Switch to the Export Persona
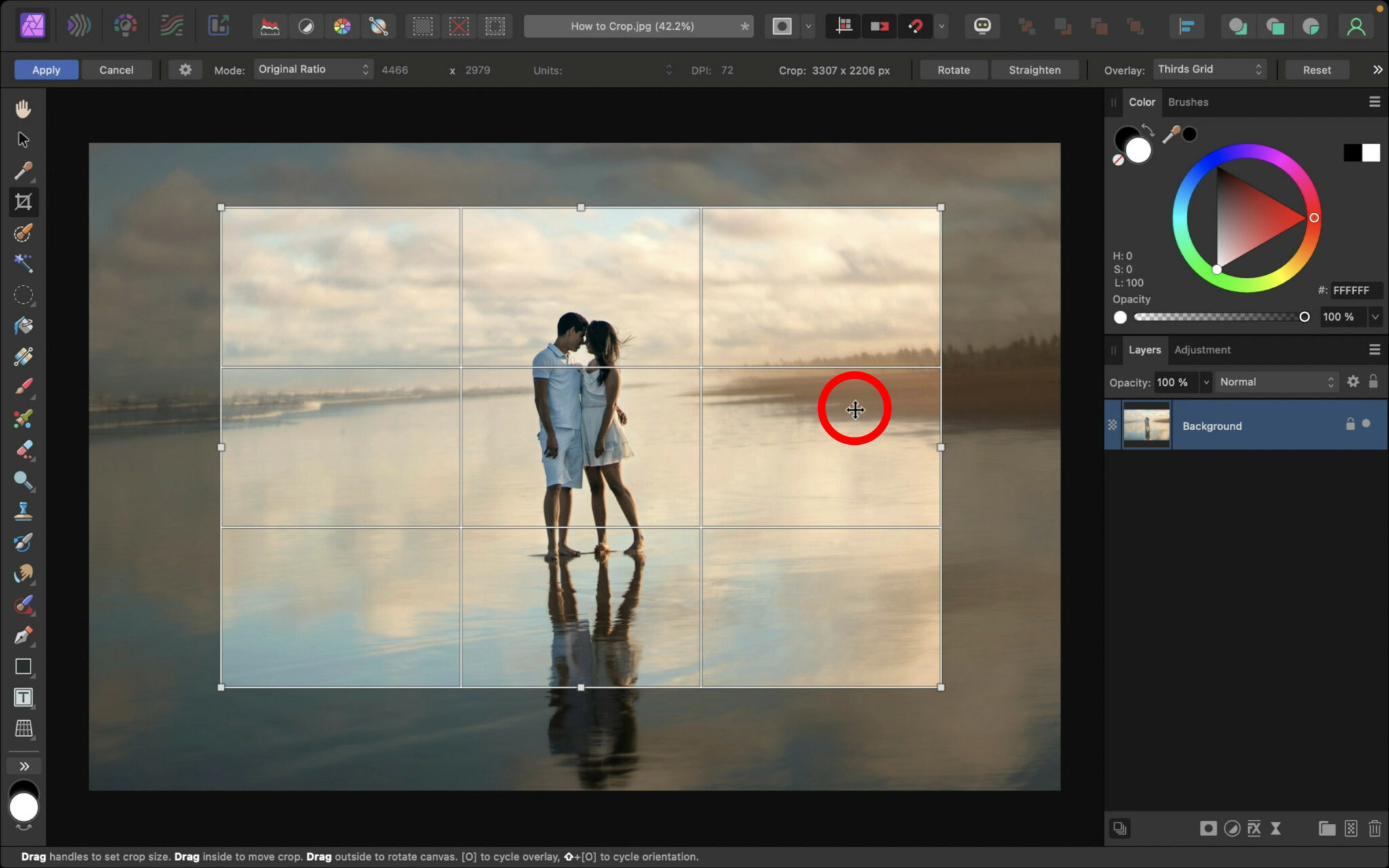Screen dimensions: 1389x868 pyautogui.click(x=218, y=26)
